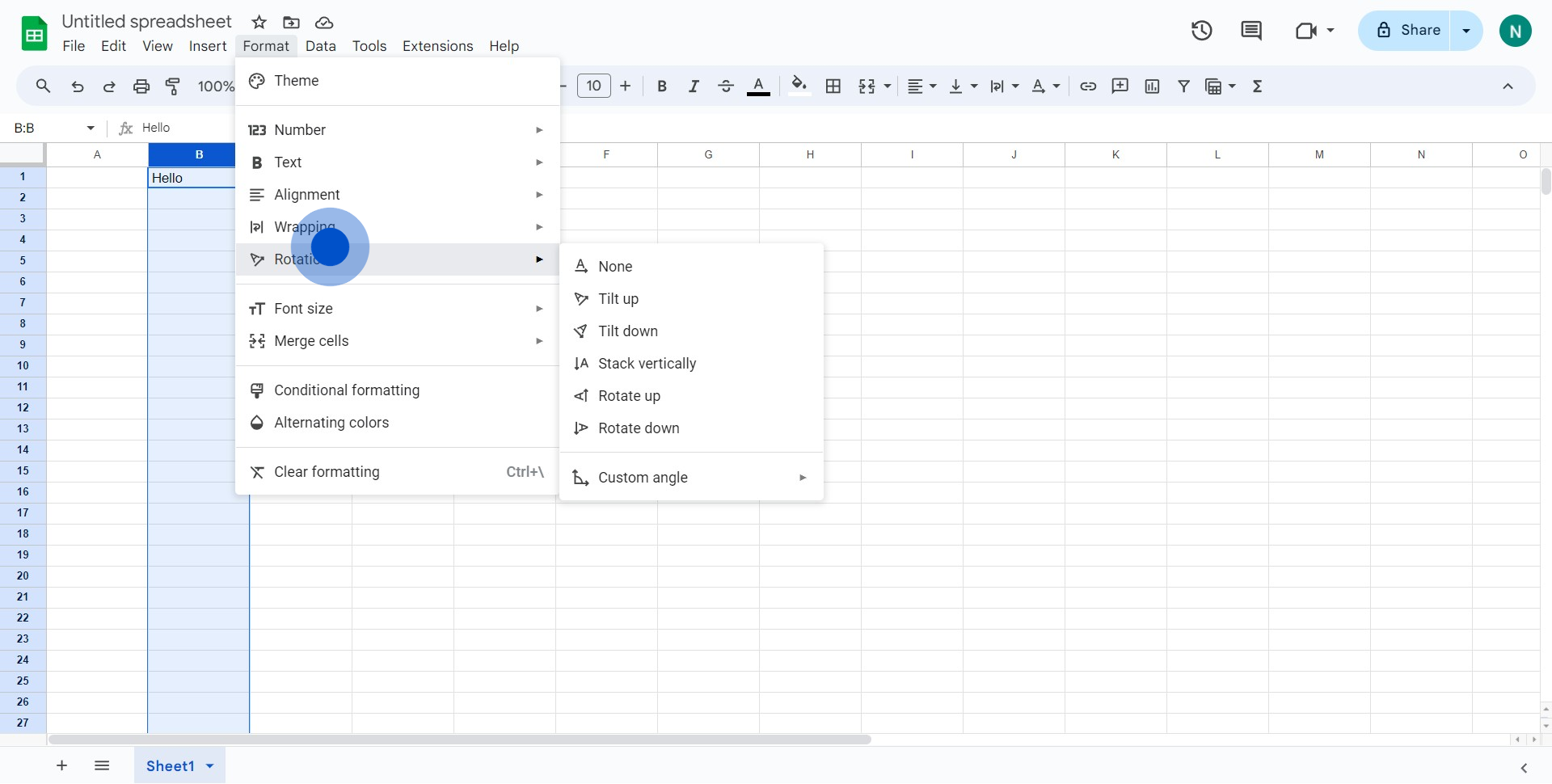Click the font size input field

(593, 86)
